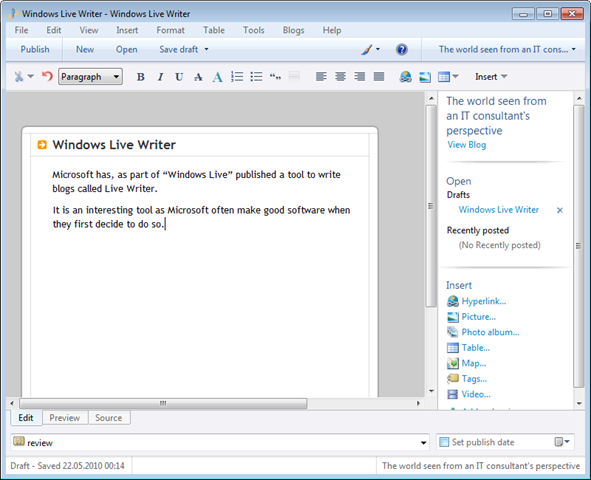Viewport: 591px width, 480px height.
Task: Expand the Save draft dropdown arrow
Action: tap(207, 49)
